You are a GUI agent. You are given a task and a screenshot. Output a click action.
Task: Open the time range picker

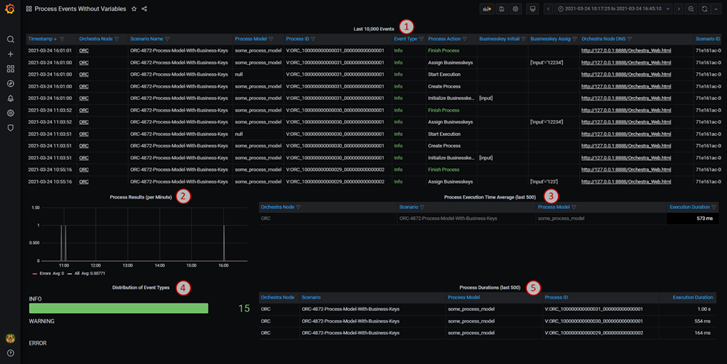coord(614,9)
